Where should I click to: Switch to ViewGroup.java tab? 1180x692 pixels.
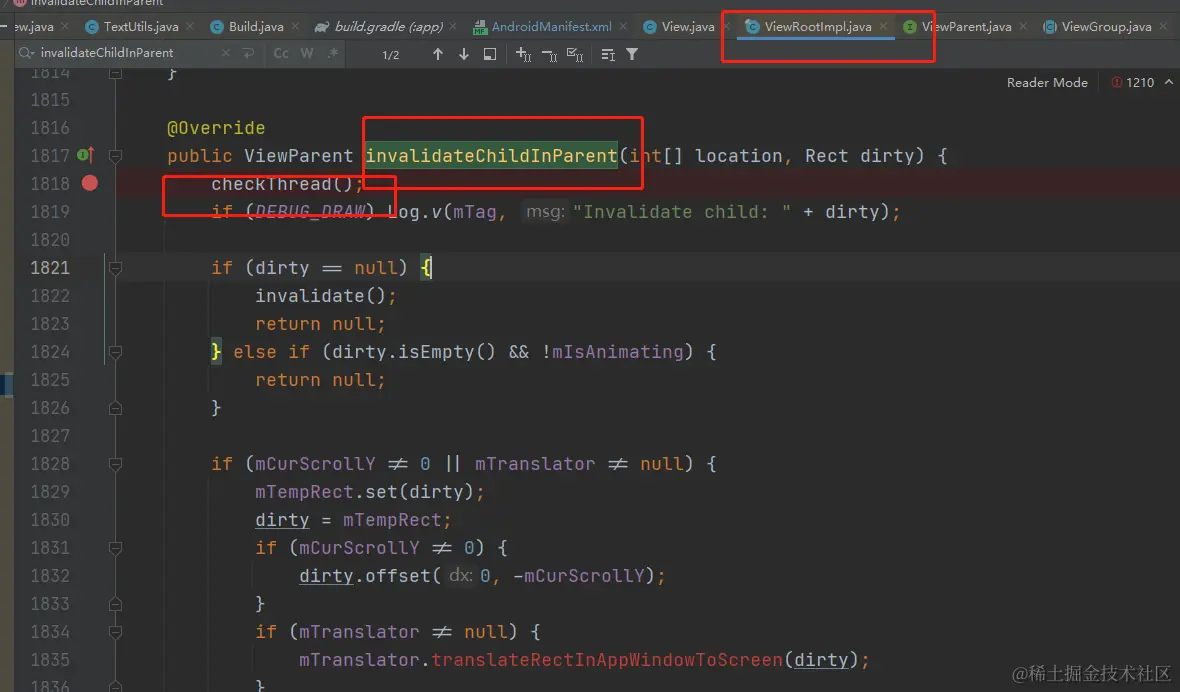tap(1097, 26)
